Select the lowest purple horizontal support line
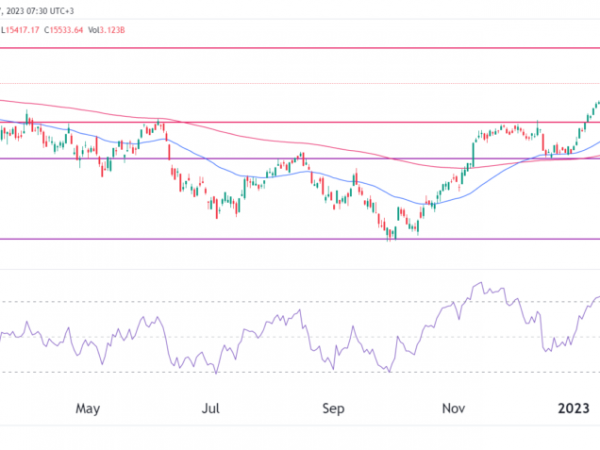This screenshot has width=600, height=450. [300, 239]
